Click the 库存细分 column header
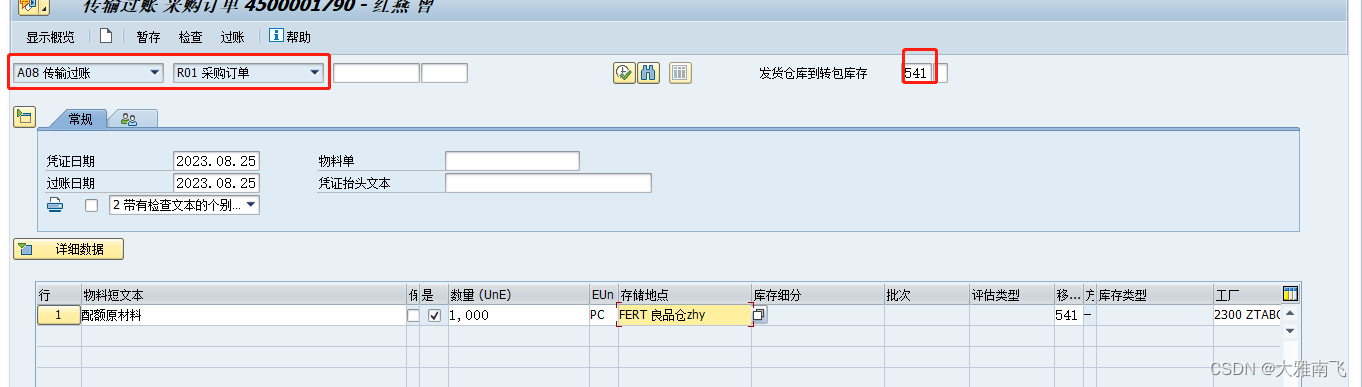Viewport: 1362px width, 387px height. 817,295
